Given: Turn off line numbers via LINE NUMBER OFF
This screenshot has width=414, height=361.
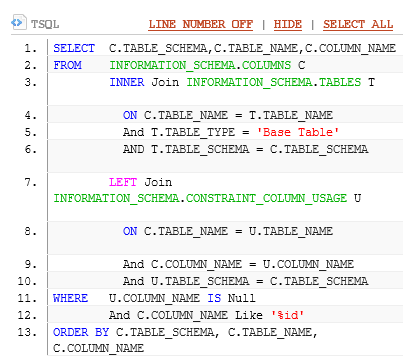Looking at the screenshot, I should click(201, 24).
